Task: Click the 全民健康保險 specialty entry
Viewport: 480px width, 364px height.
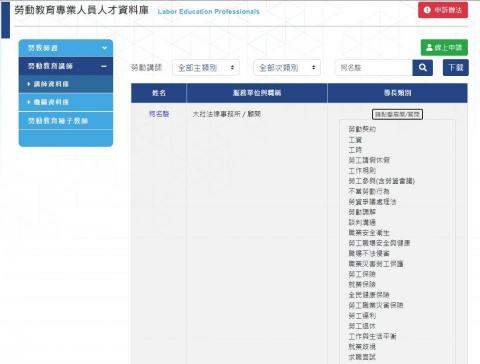Action: 369,295
